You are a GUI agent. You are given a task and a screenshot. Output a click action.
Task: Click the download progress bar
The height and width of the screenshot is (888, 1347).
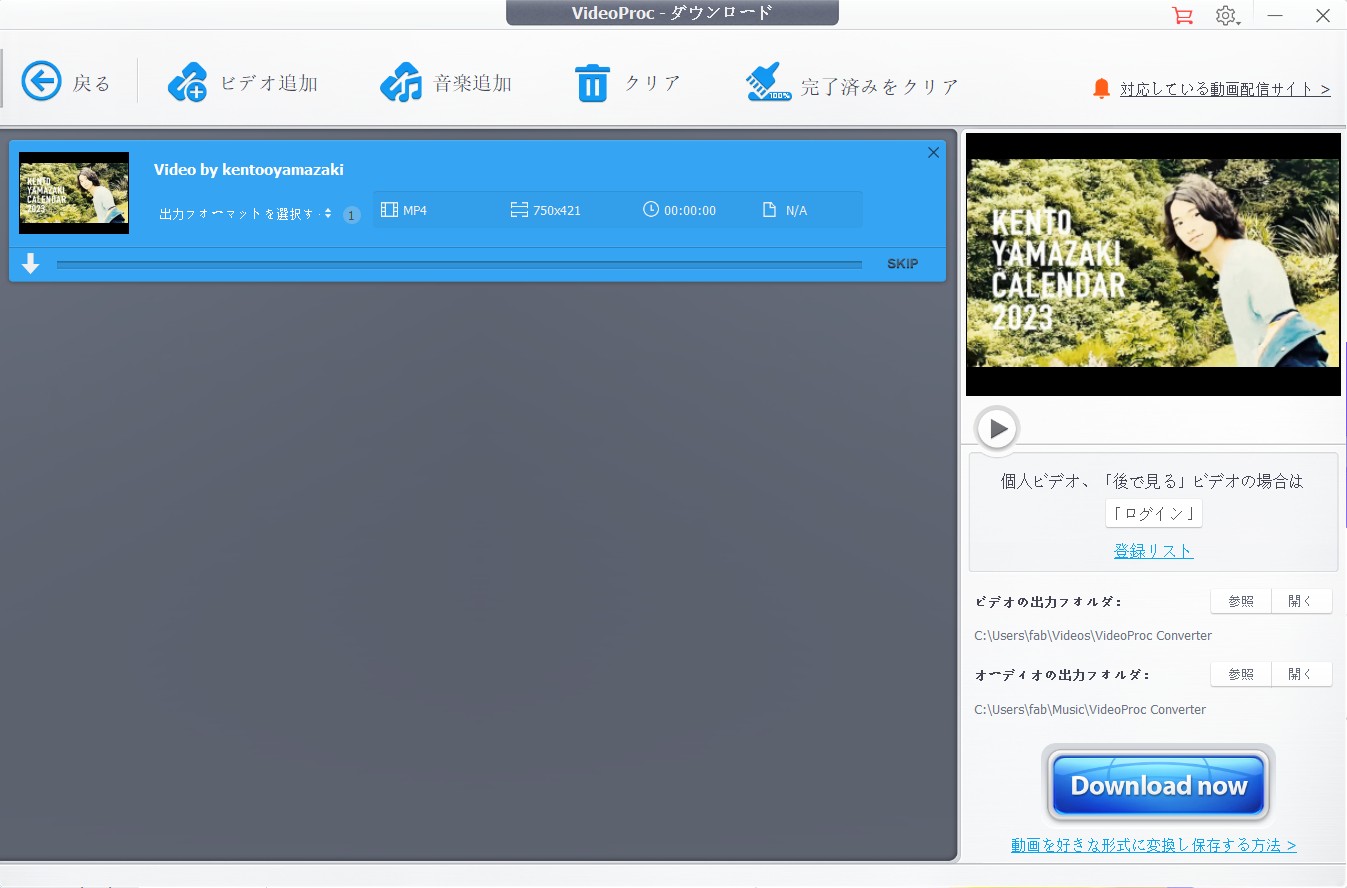tap(459, 265)
